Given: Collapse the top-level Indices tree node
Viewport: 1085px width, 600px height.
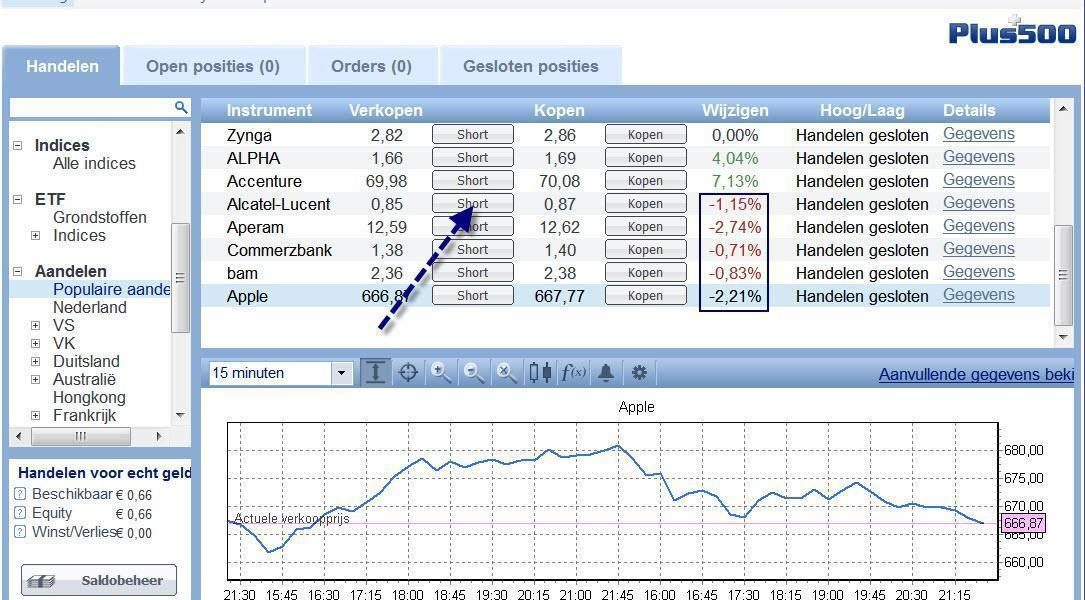Looking at the screenshot, I should [x=18, y=145].
